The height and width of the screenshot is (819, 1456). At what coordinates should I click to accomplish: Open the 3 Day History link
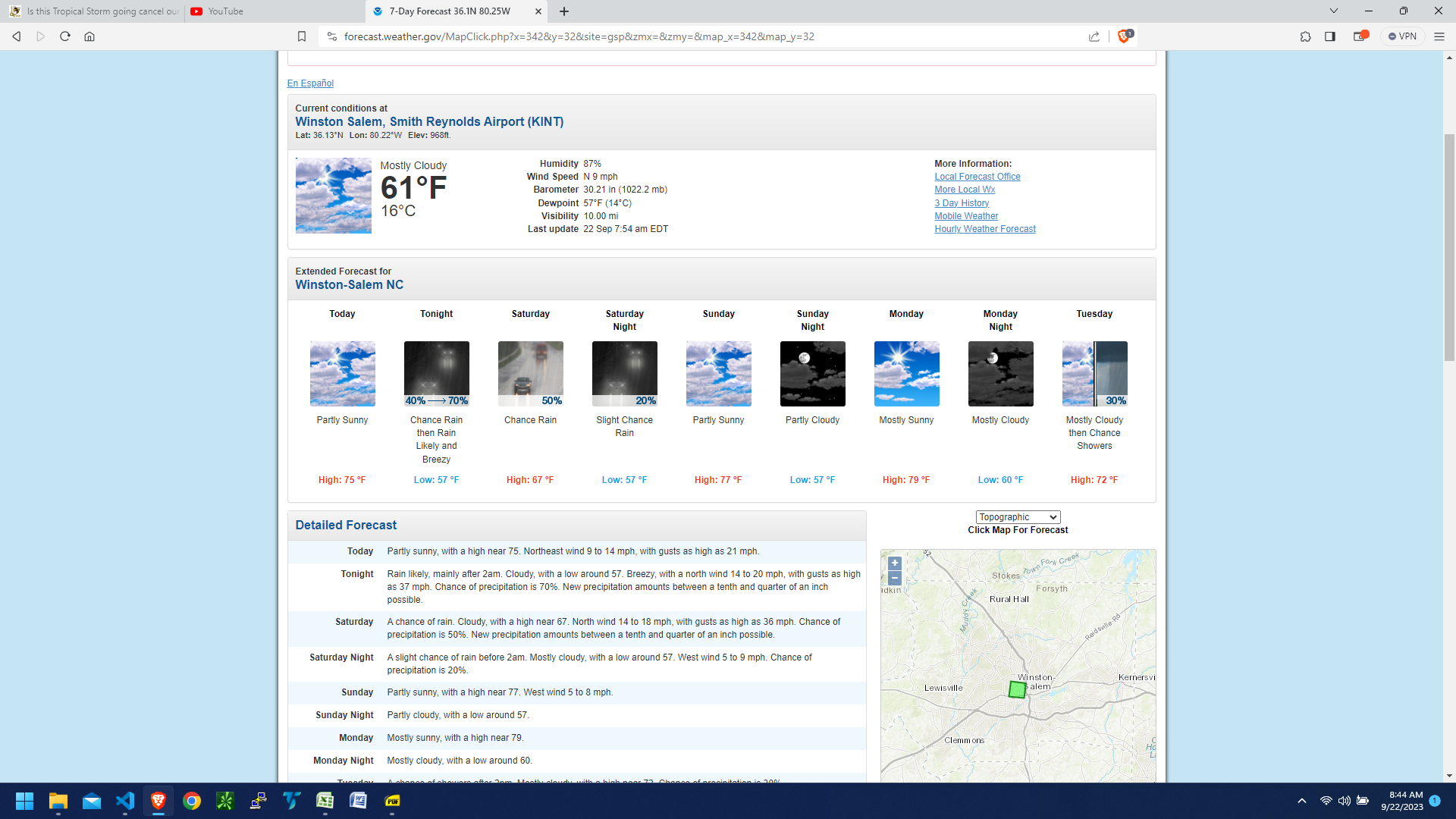click(962, 203)
